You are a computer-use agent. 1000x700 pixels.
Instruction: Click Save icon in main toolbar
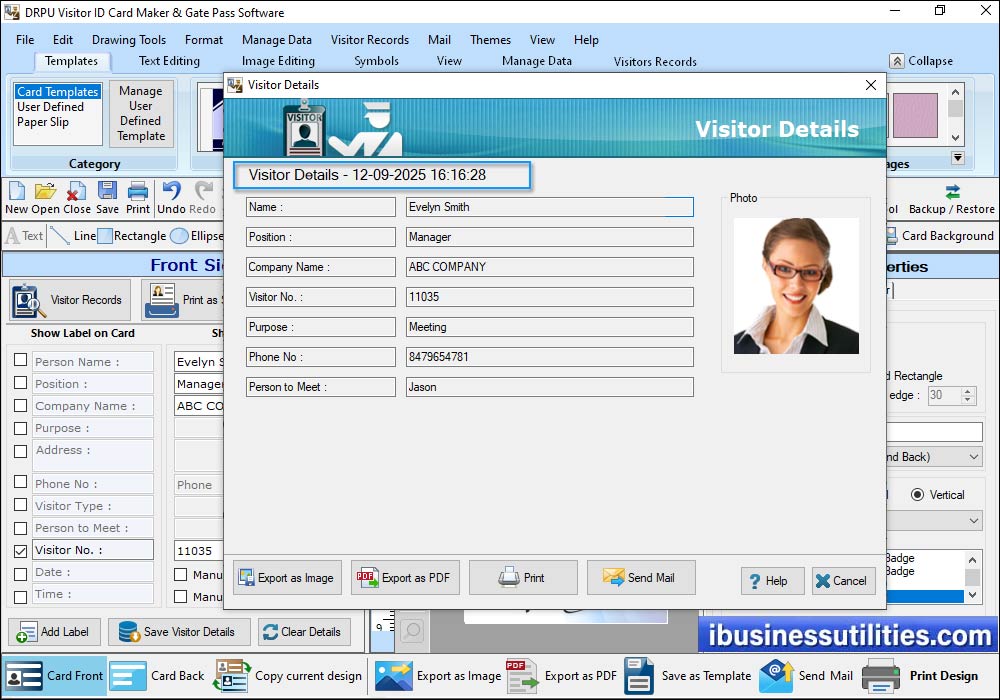[x=107, y=197]
